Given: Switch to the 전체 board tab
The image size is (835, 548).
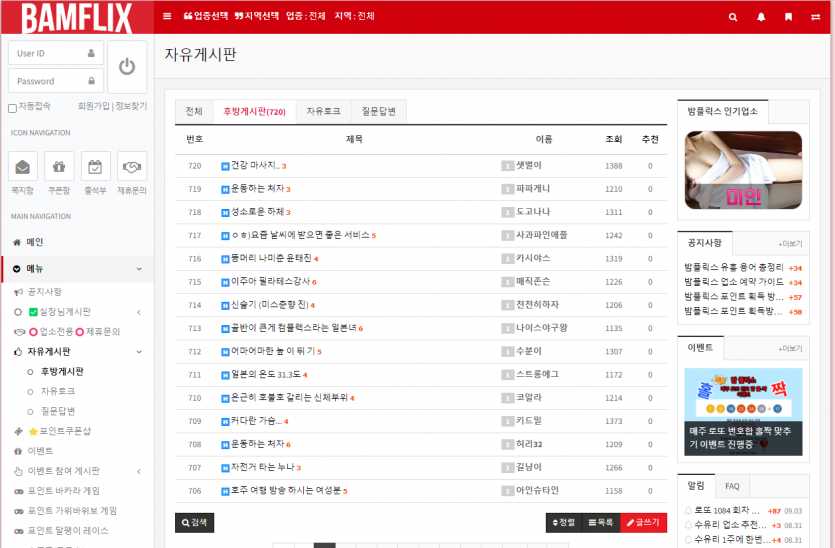Looking at the screenshot, I should (194, 111).
